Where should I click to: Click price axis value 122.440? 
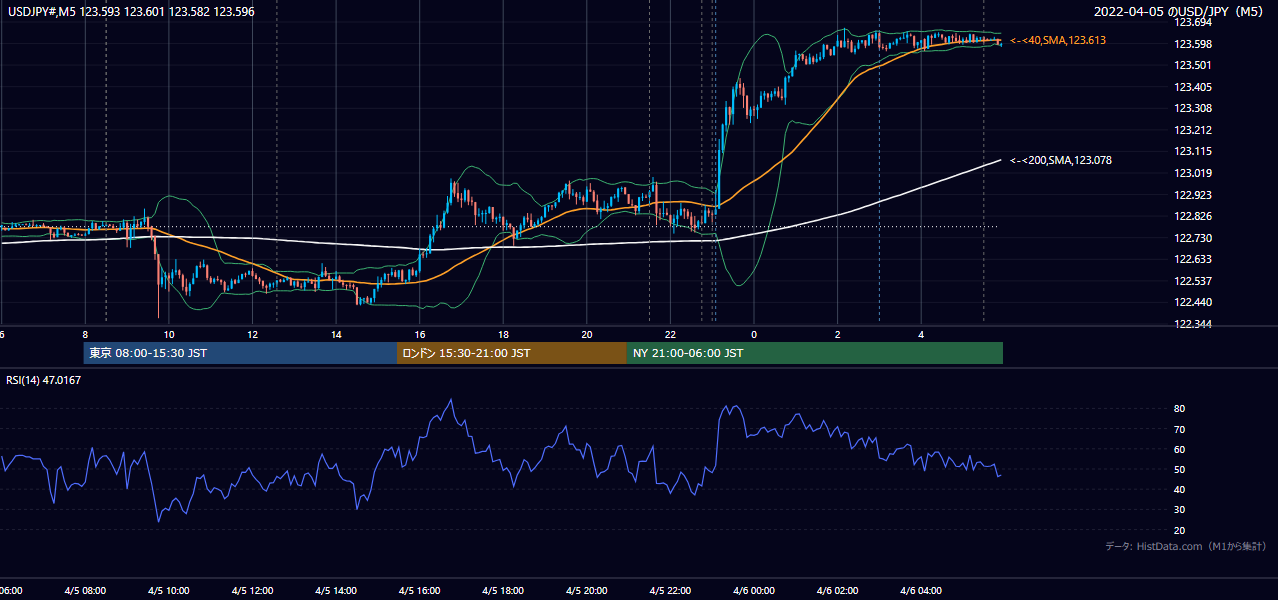(x=1191, y=302)
